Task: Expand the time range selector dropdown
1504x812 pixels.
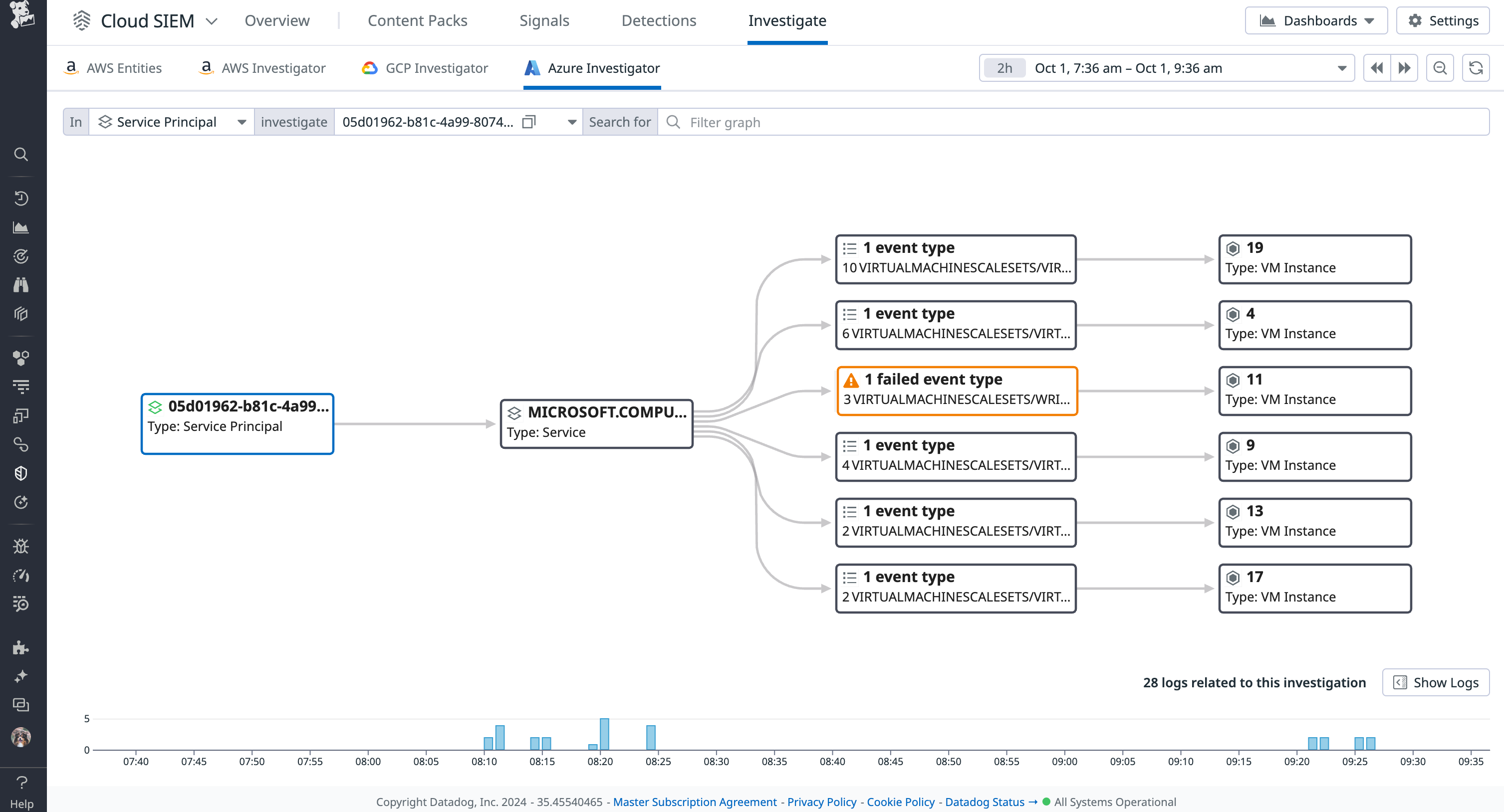Action: [x=1341, y=68]
